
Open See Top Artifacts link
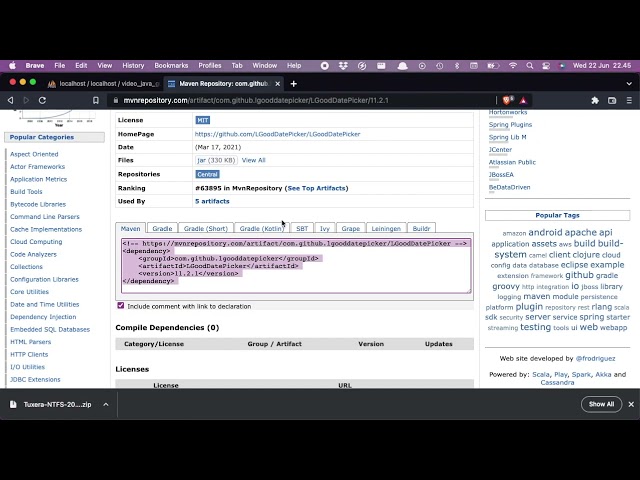coord(316,188)
